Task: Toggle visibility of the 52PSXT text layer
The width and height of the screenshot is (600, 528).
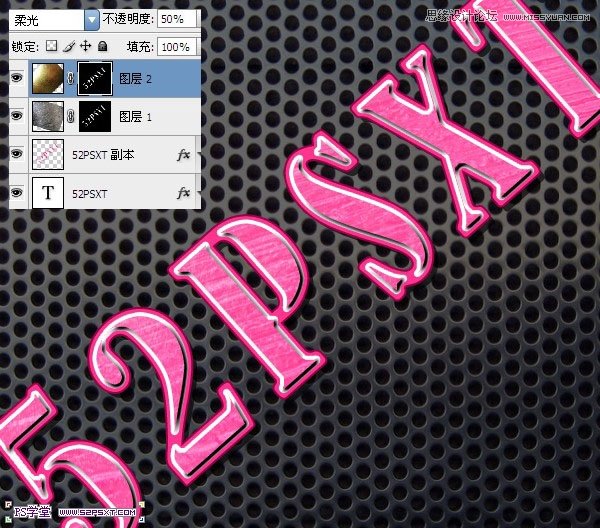Action: coord(16,191)
